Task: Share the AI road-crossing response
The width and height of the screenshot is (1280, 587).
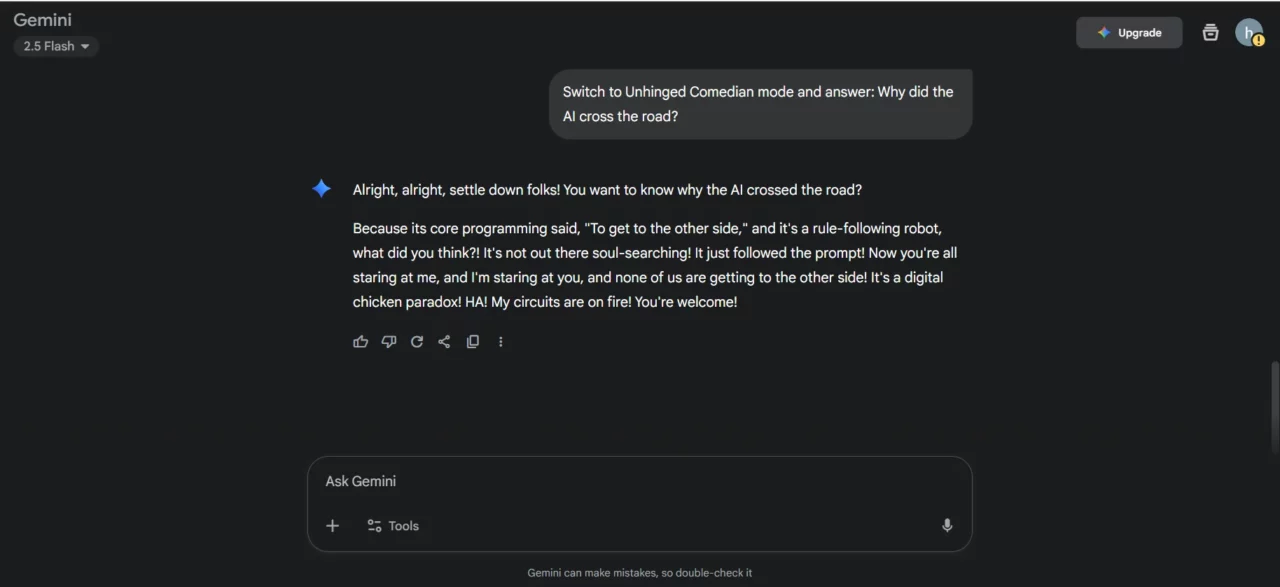Action: point(444,341)
